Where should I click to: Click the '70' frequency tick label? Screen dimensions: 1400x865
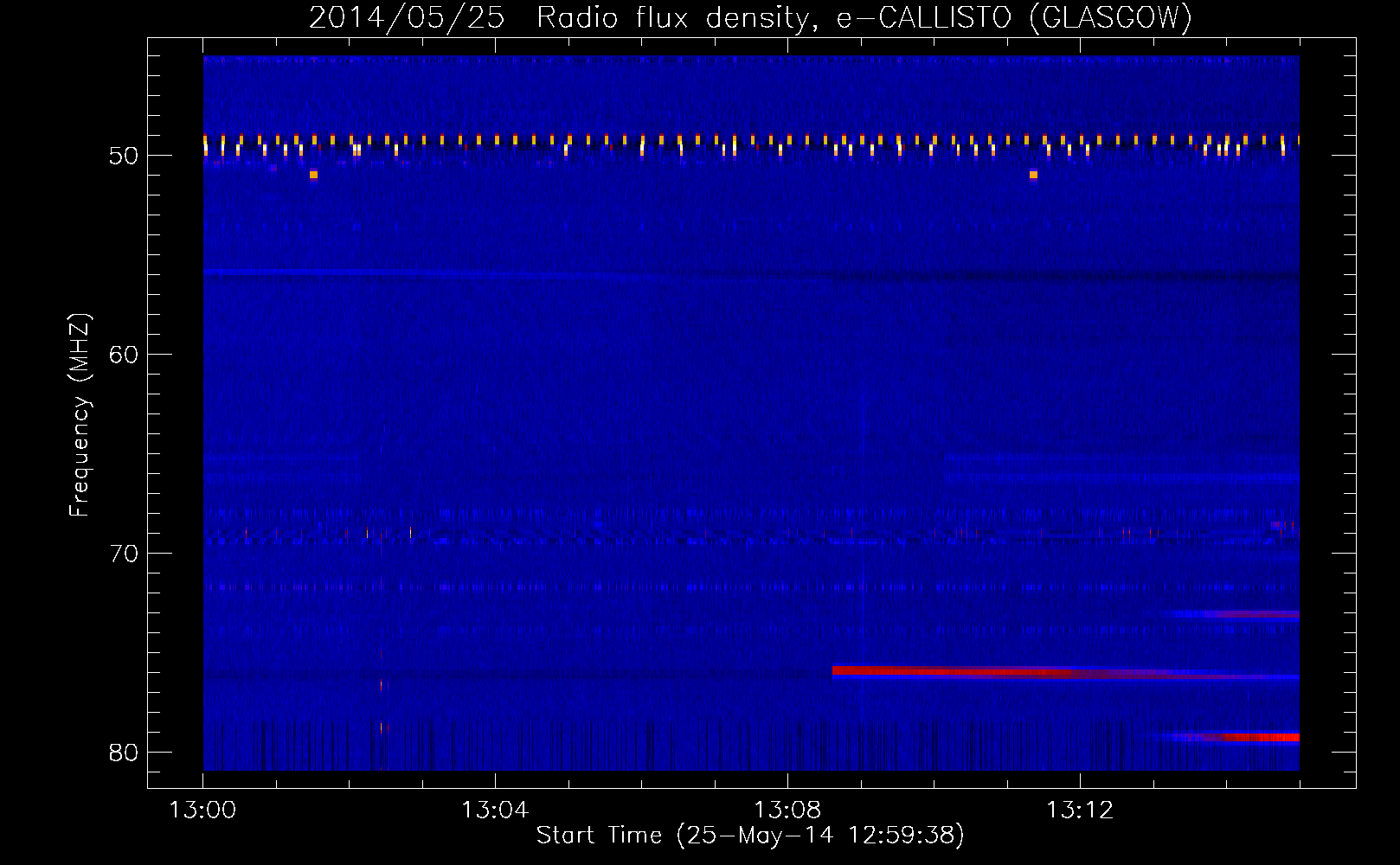tap(124, 554)
